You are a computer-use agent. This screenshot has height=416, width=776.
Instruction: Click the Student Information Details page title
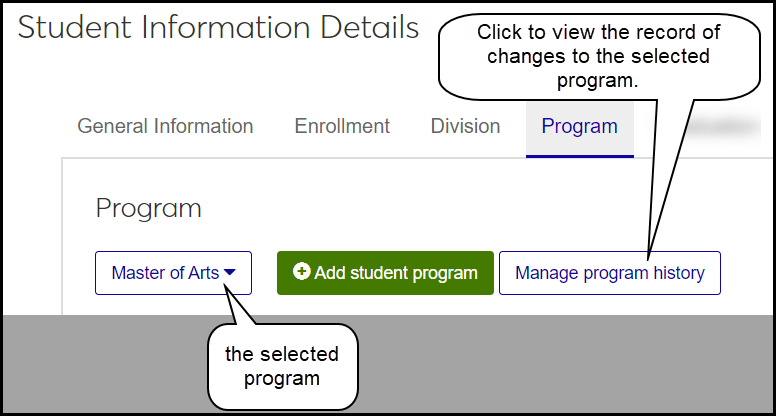(x=218, y=28)
